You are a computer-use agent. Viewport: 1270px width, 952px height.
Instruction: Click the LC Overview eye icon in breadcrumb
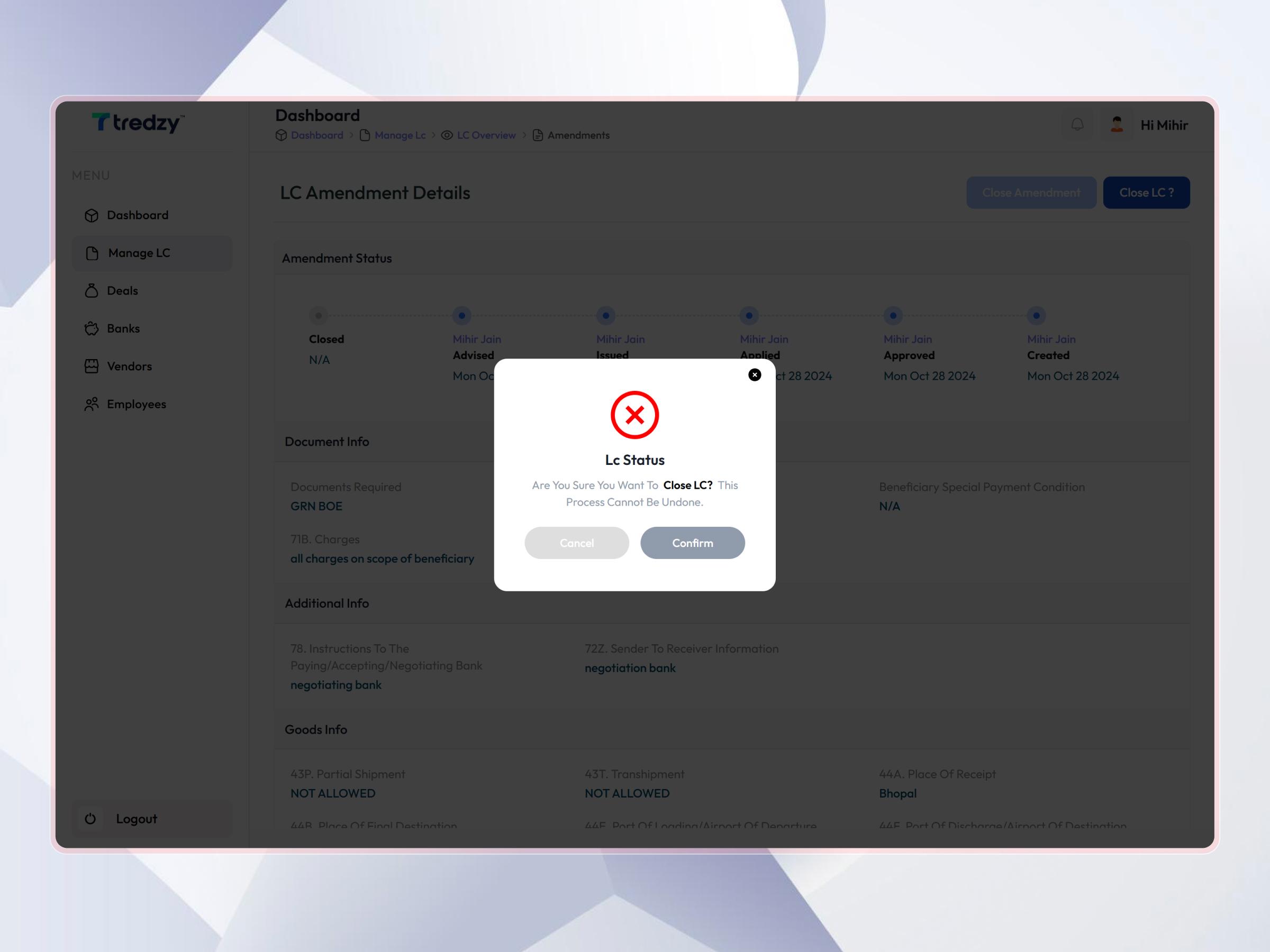[447, 135]
